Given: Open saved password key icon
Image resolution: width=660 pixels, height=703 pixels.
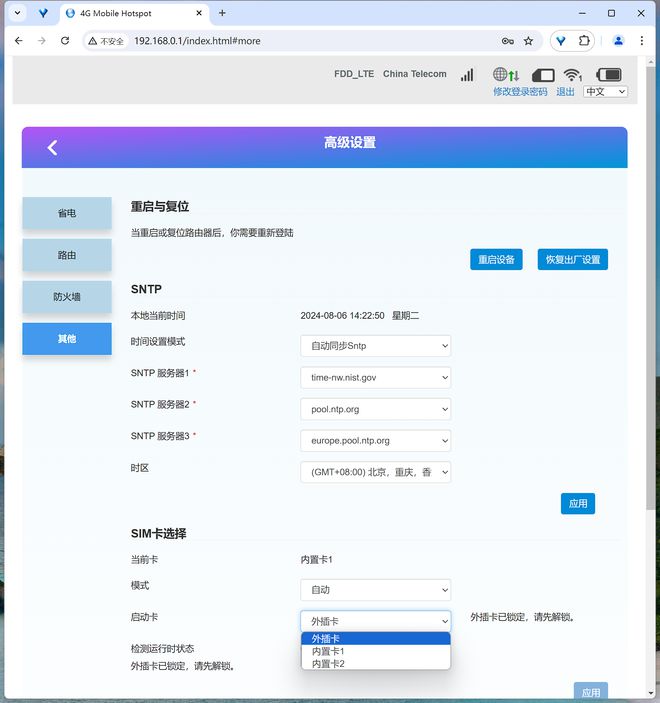Looking at the screenshot, I should click(508, 41).
